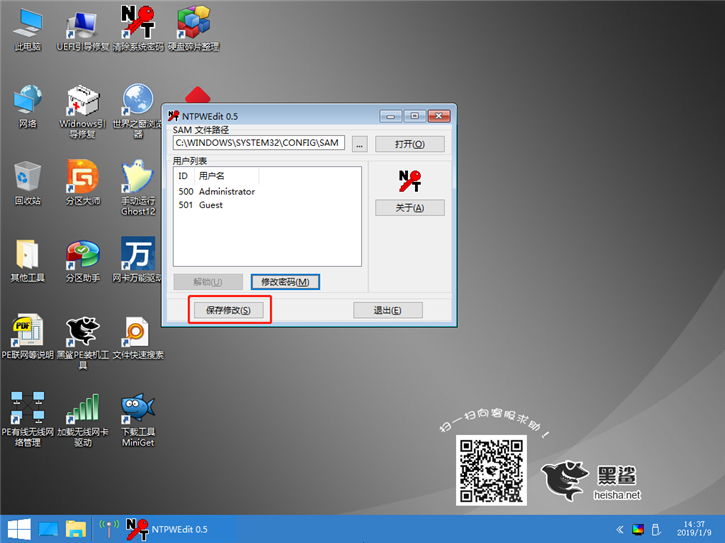Click the 关于(A) about button

click(x=409, y=208)
